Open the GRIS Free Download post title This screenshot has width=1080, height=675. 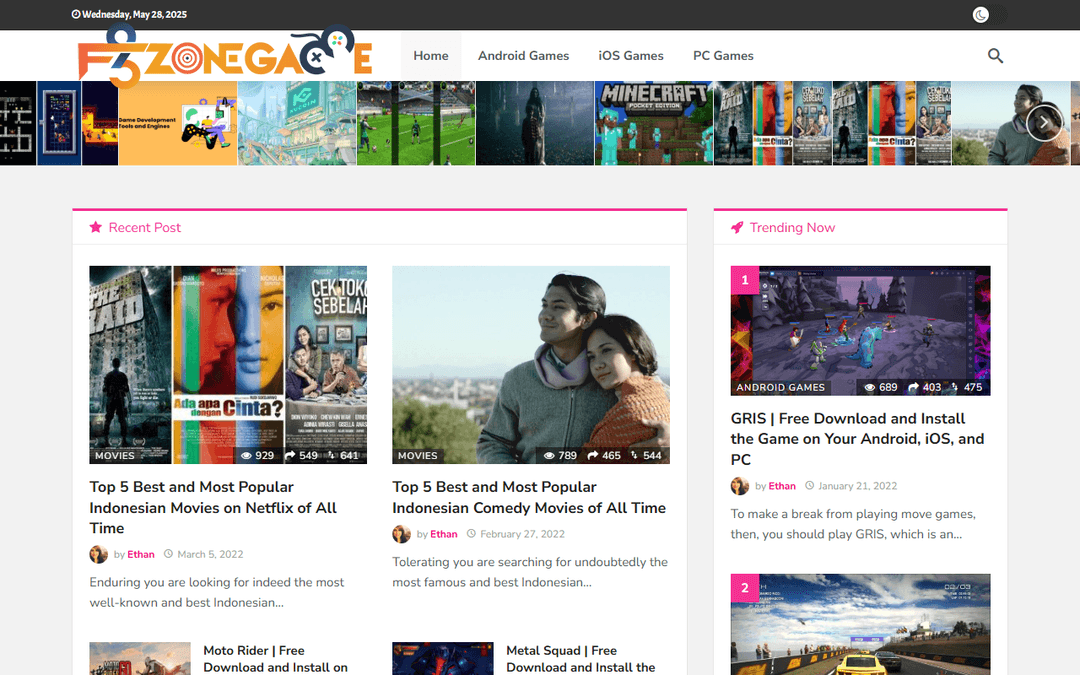858,439
